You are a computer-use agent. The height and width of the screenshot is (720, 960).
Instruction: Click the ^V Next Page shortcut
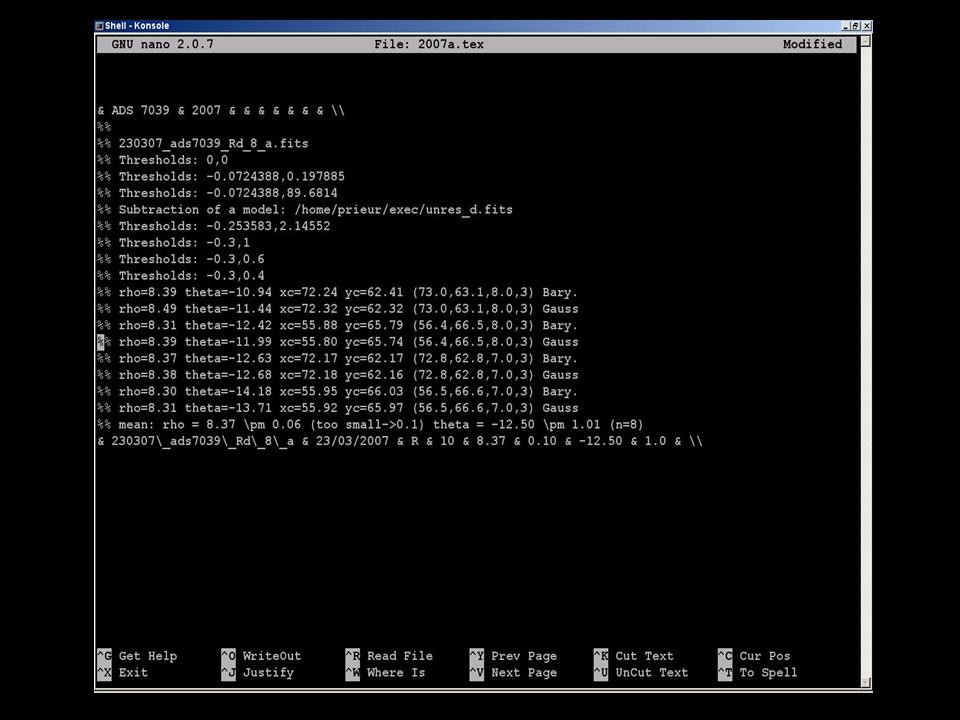(513, 673)
